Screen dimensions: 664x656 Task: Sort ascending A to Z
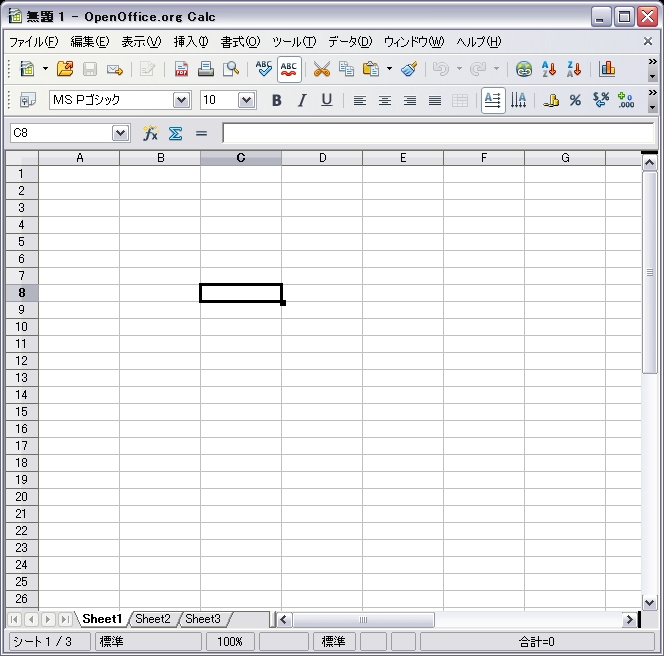(549, 69)
